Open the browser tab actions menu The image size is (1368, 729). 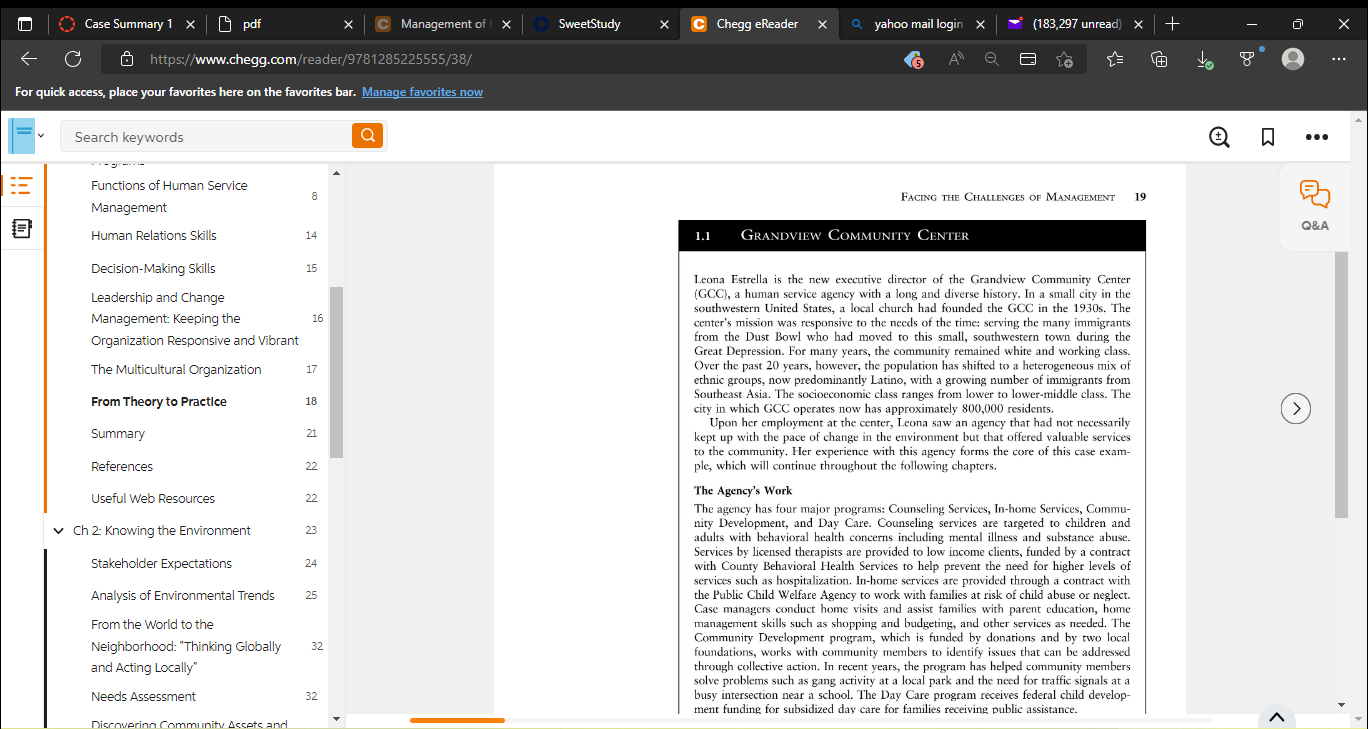coord(25,24)
